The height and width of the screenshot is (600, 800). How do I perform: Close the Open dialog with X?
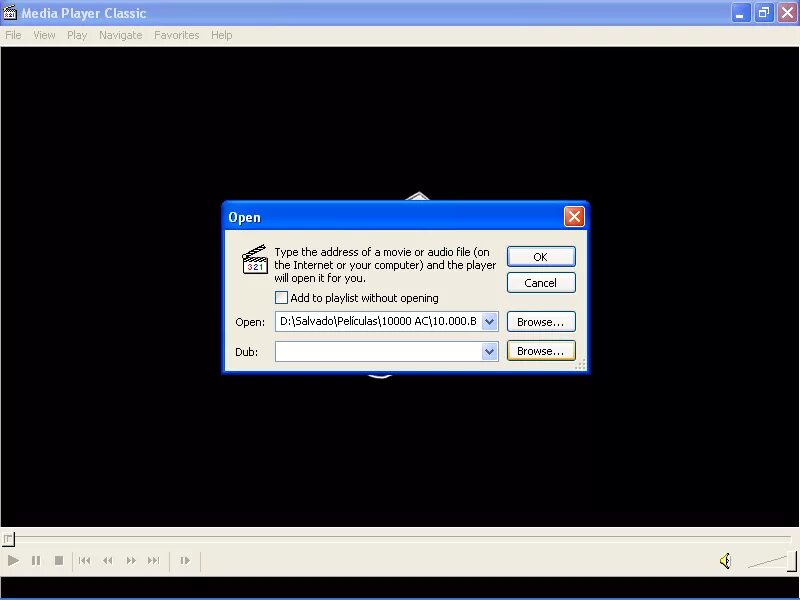click(574, 217)
